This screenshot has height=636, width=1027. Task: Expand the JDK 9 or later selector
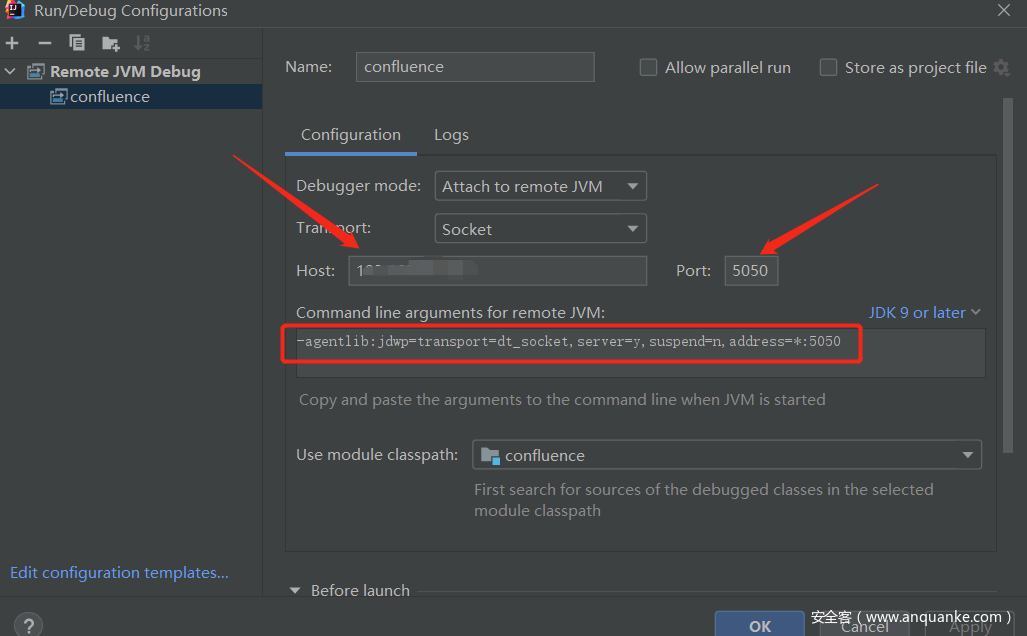point(924,313)
